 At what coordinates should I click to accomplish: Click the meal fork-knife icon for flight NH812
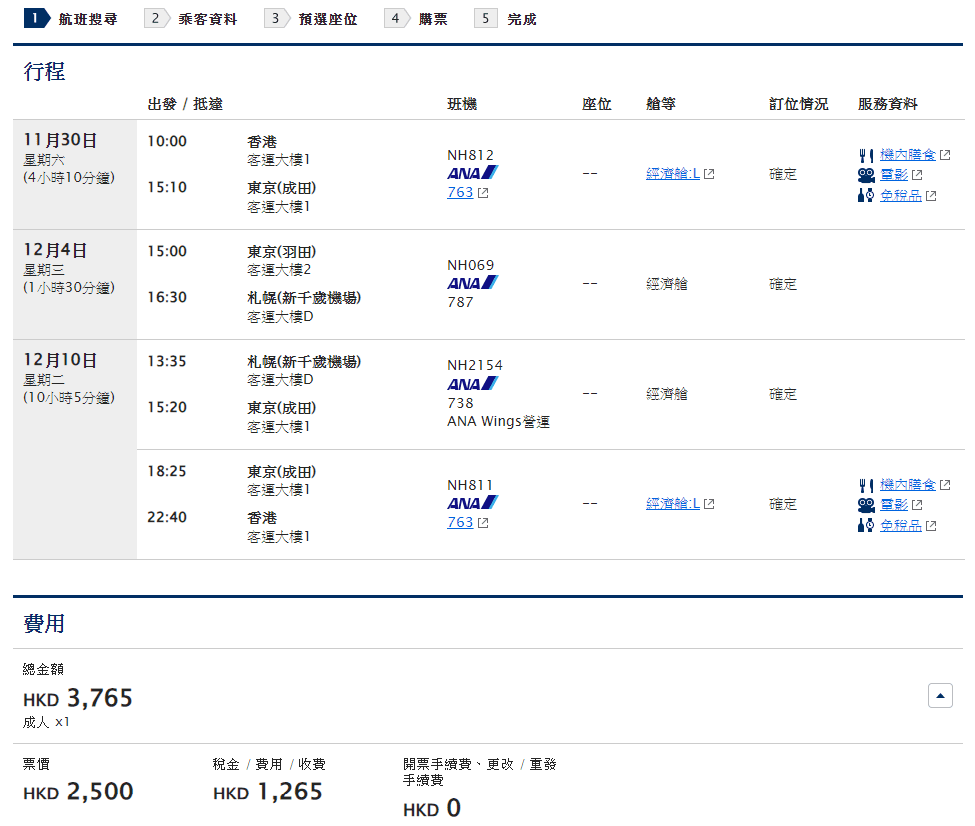pos(866,155)
